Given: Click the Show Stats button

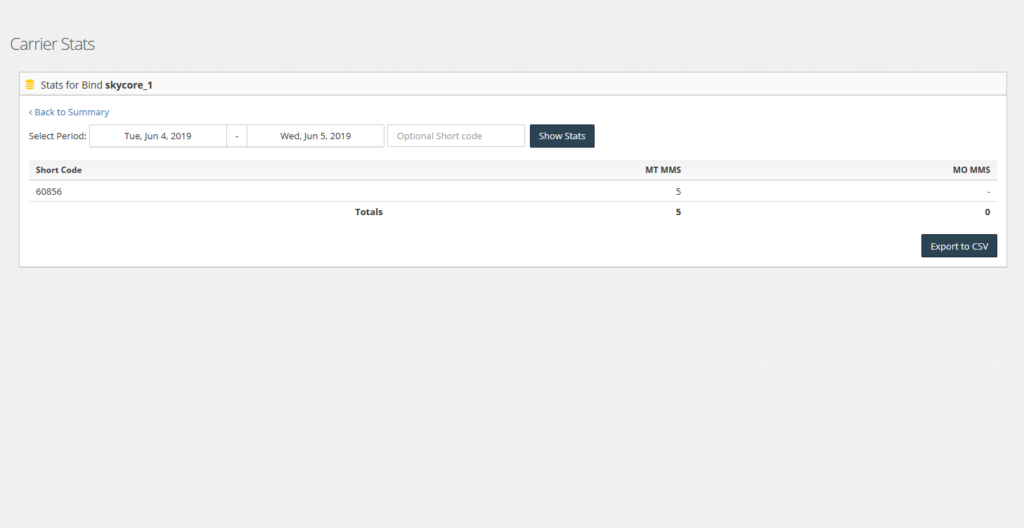Looking at the screenshot, I should [562, 136].
